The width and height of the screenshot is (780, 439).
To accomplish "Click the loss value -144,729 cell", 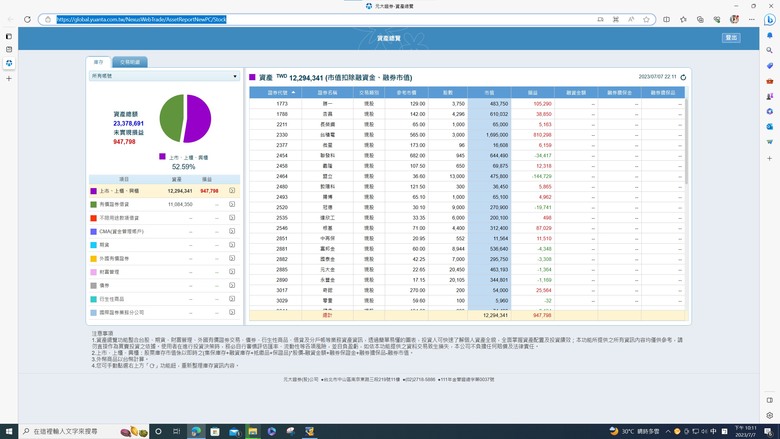I will (541, 176).
